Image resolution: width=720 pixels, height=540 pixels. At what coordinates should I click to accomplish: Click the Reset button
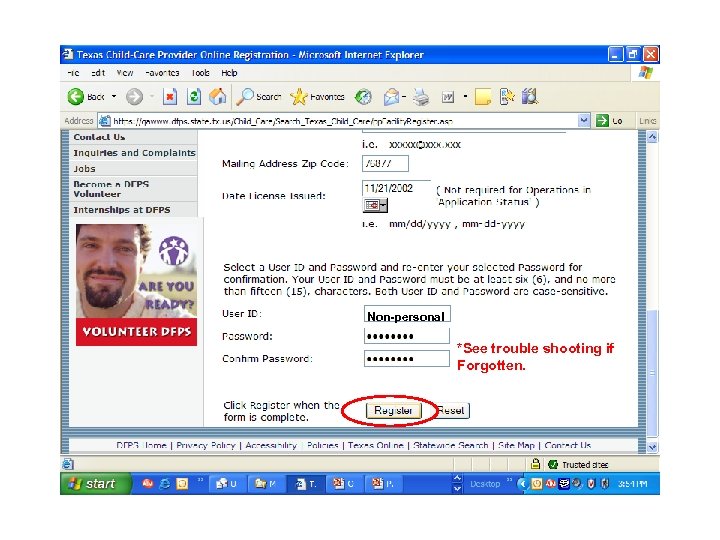point(452,411)
